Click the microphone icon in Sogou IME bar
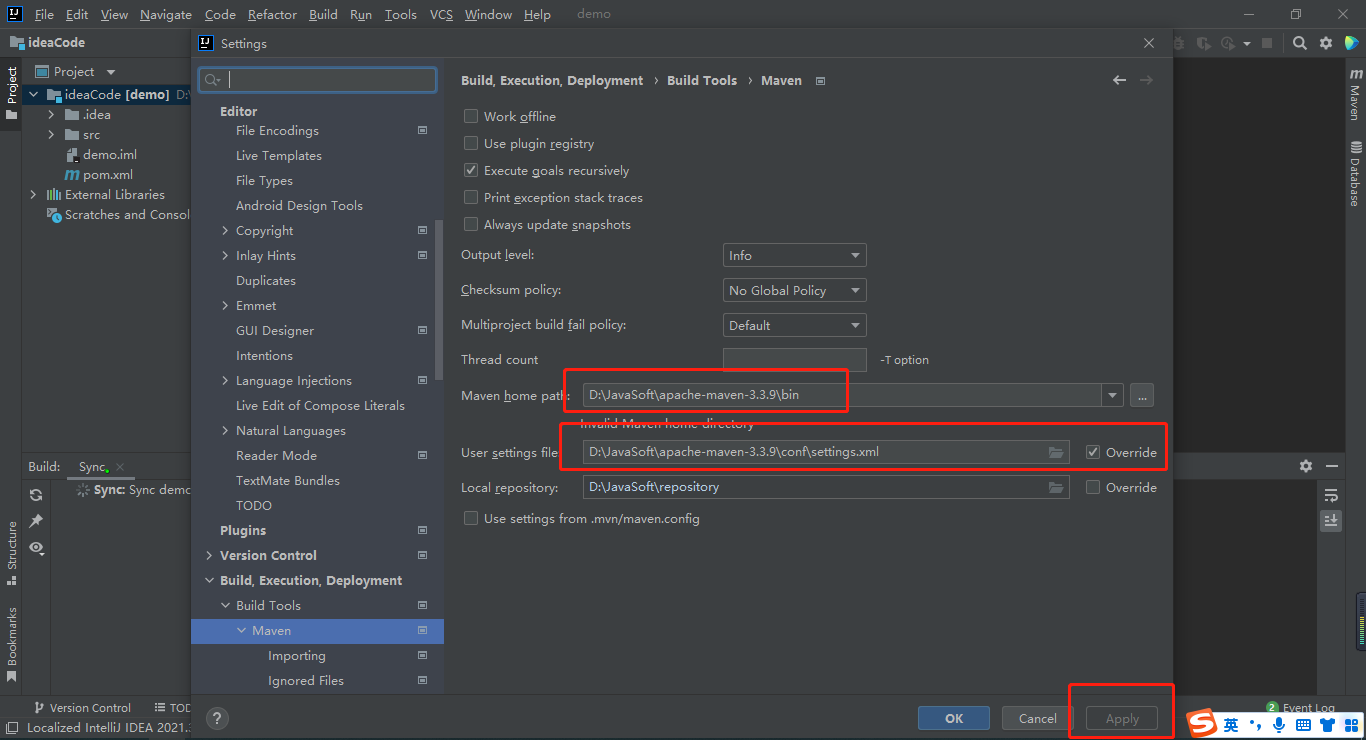The image size is (1366, 740). tap(1278, 724)
